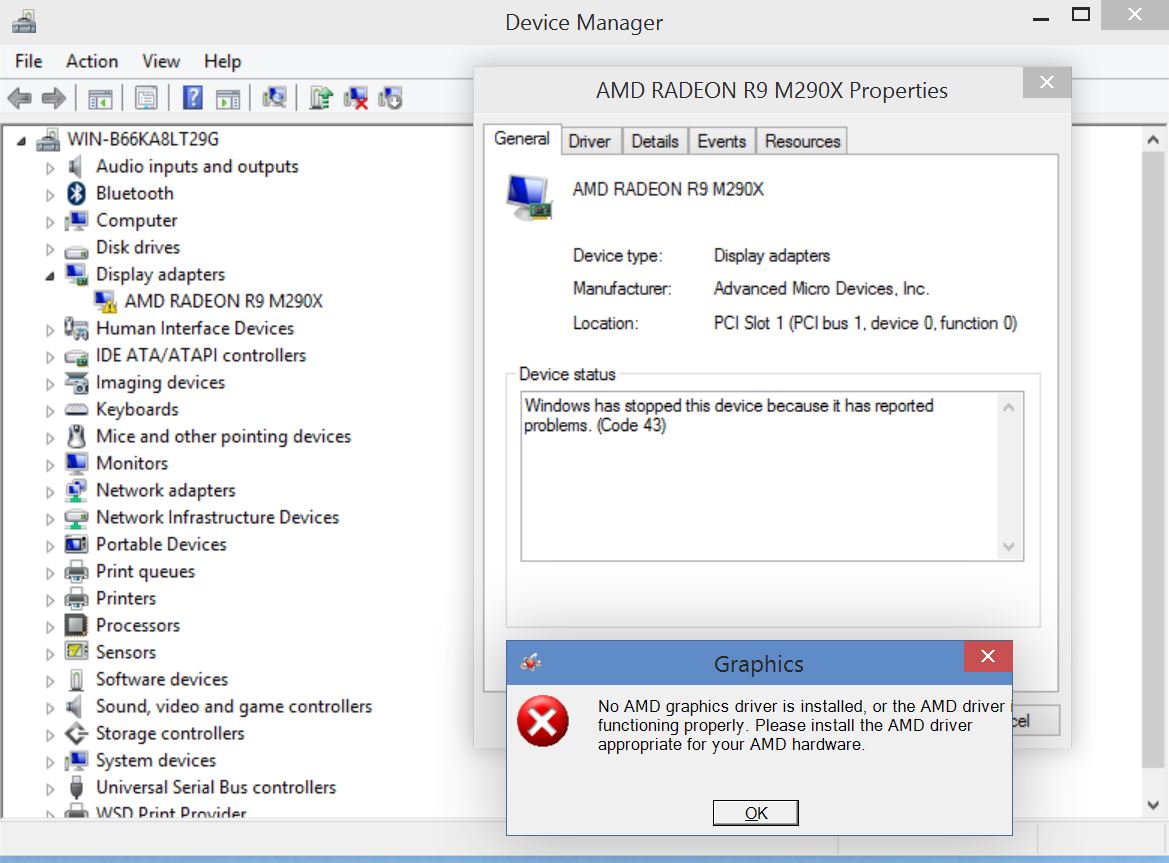1169x863 pixels.
Task: Collapse the WIN-B66KA8LT29G root node
Action: pos(22,140)
